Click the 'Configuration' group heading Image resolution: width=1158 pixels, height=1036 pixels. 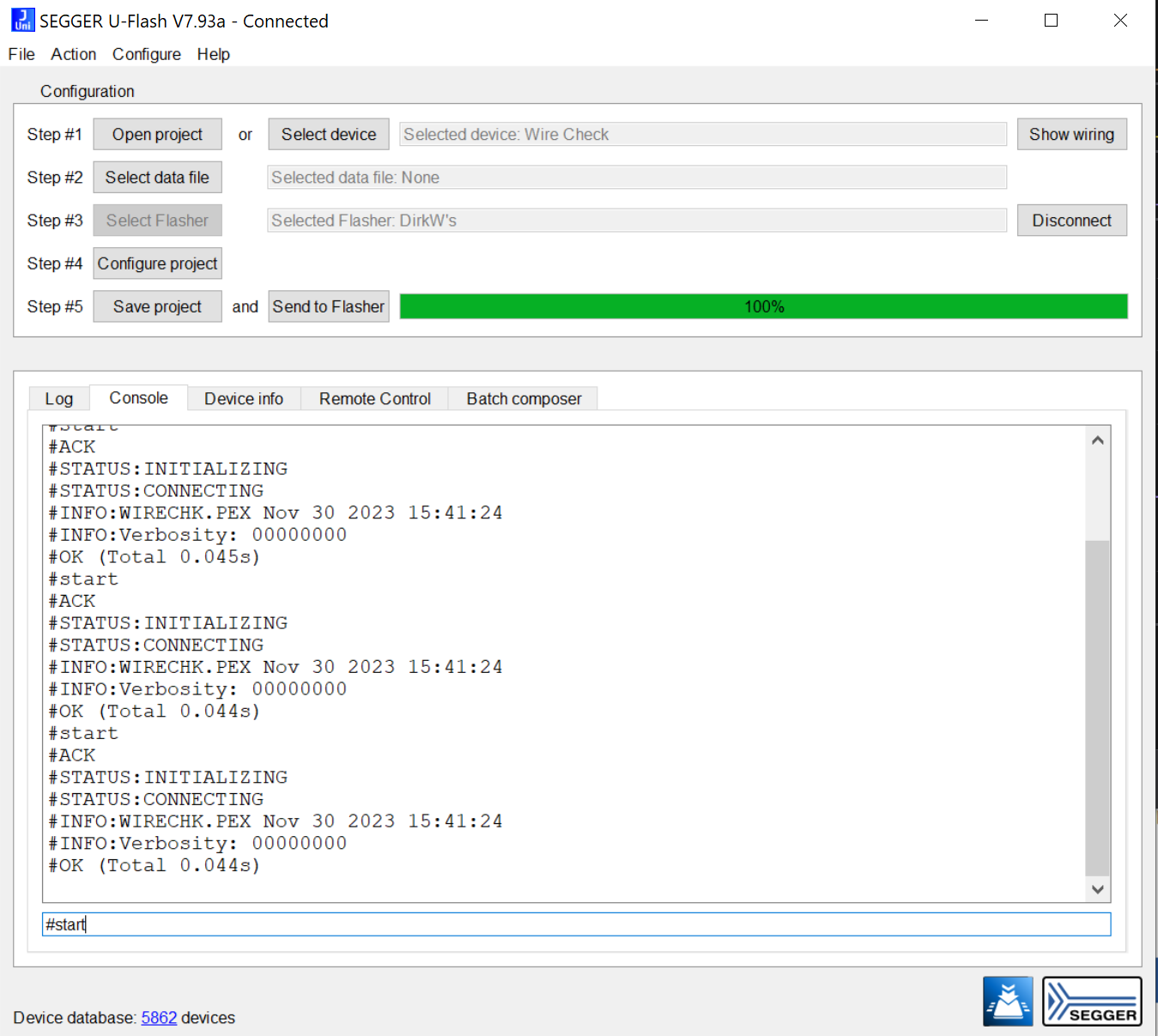(88, 91)
